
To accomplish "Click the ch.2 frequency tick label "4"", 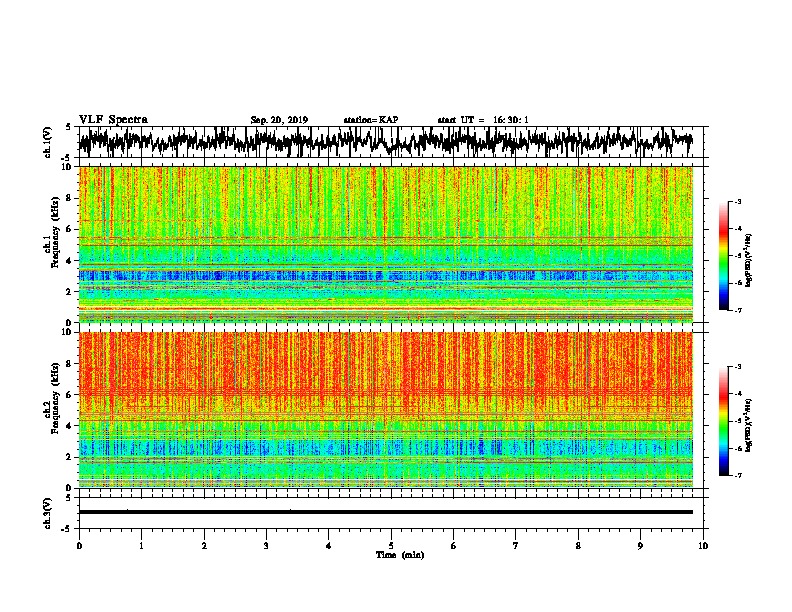I will [70, 426].
